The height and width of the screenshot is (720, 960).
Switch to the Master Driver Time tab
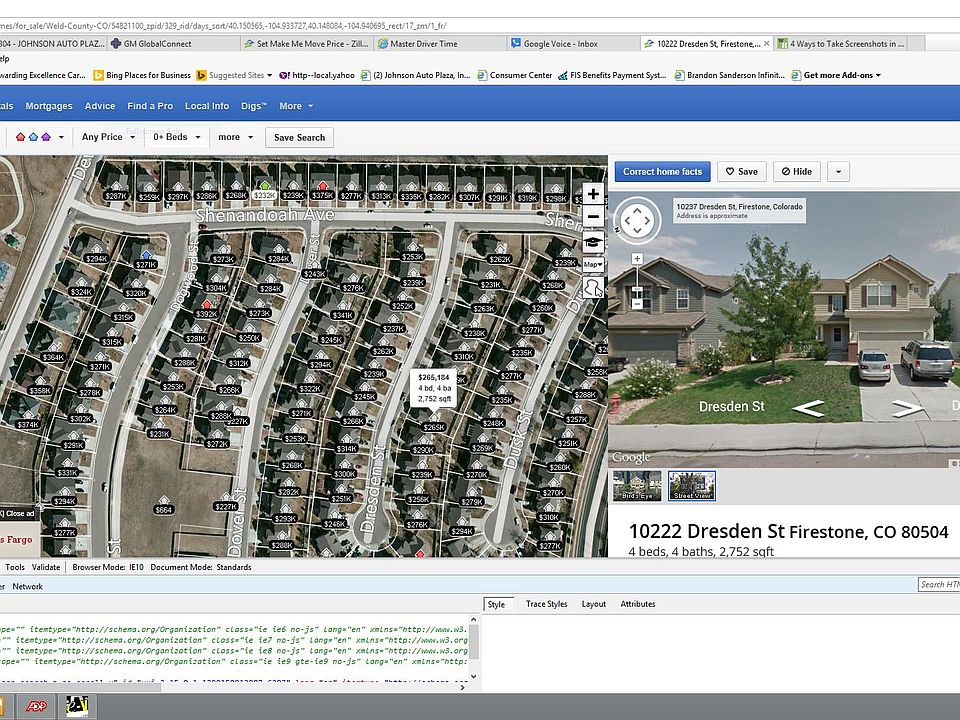point(440,43)
